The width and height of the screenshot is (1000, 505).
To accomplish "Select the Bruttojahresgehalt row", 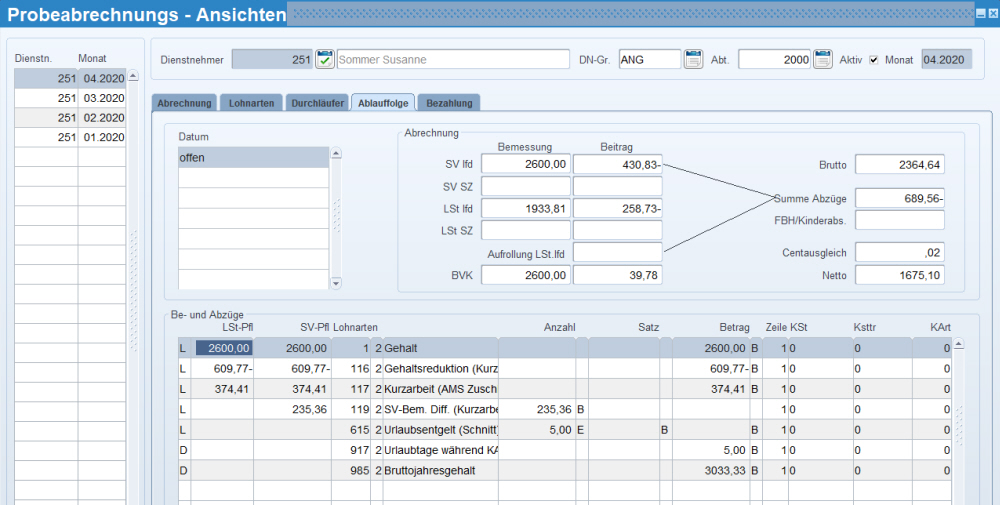I will tap(564, 471).
